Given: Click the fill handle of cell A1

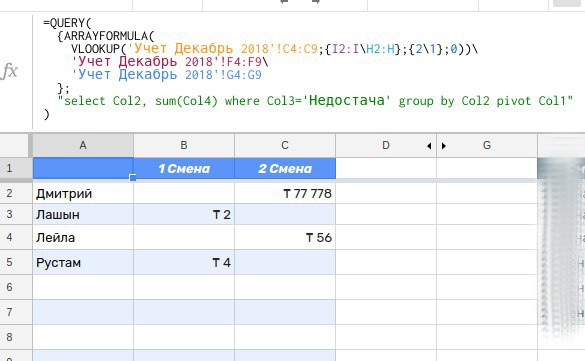Looking at the screenshot, I should pos(133,178).
